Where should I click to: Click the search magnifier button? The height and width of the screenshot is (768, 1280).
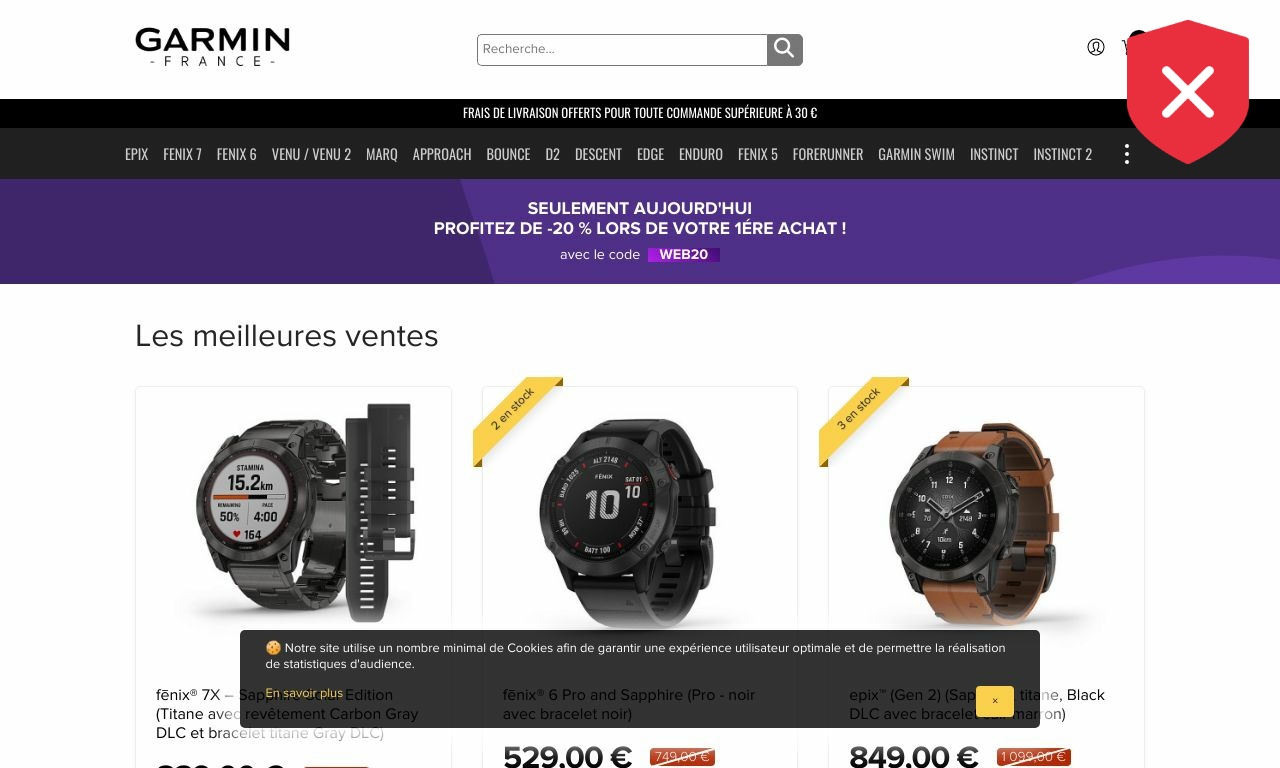[x=785, y=49]
